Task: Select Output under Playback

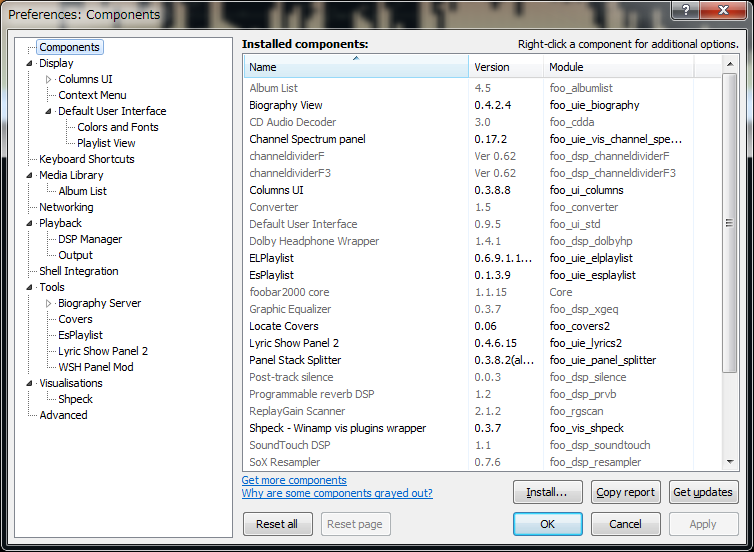Action: (x=75, y=255)
